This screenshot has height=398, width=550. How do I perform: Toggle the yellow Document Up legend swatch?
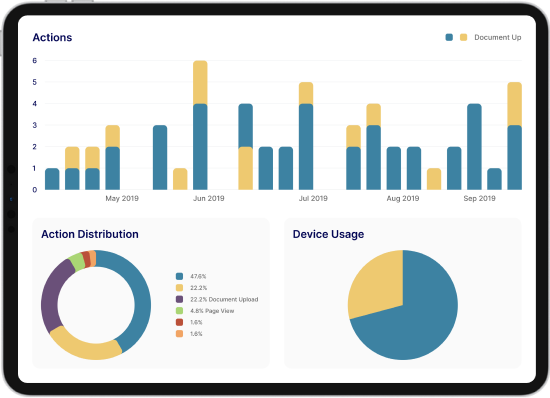tap(463, 37)
